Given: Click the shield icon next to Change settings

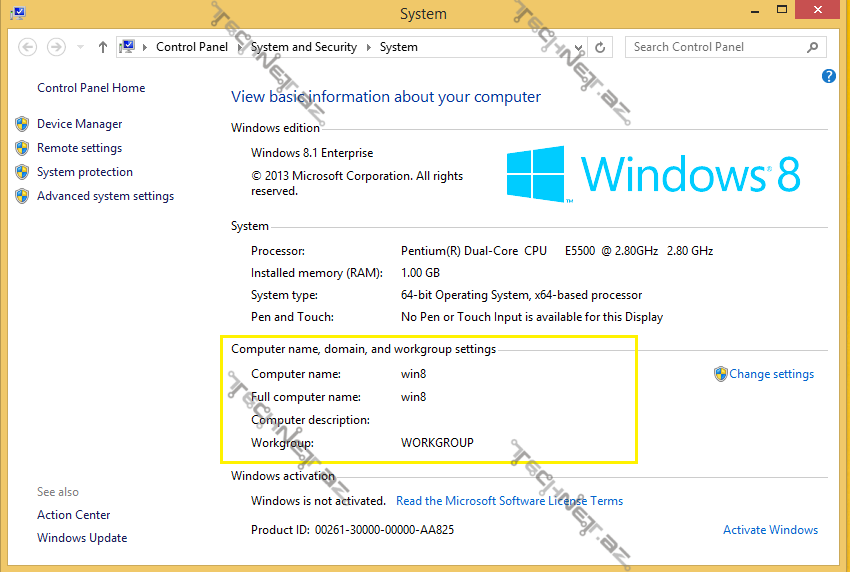Looking at the screenshot, I should (720, 374).
